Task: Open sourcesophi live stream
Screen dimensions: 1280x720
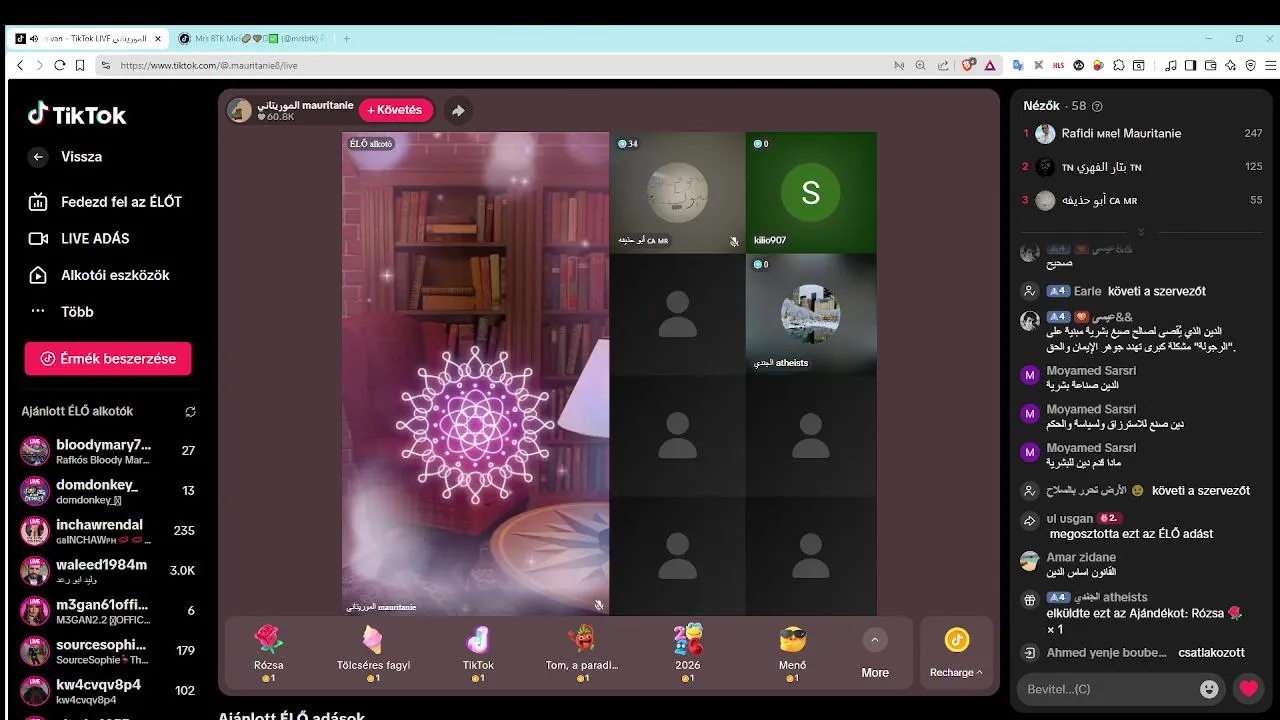Action: click(x=108, y=650)
